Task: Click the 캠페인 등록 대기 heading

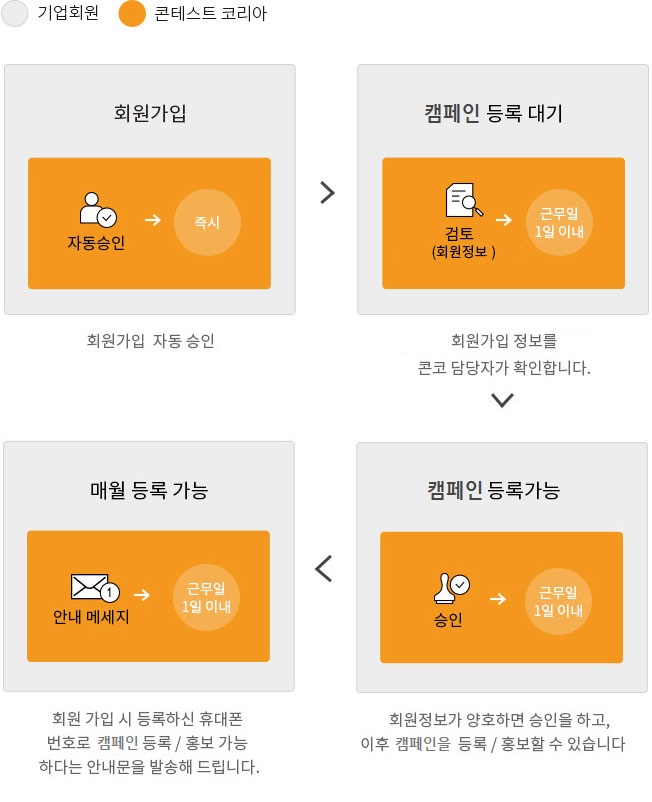Action: [x=493, y=113]
